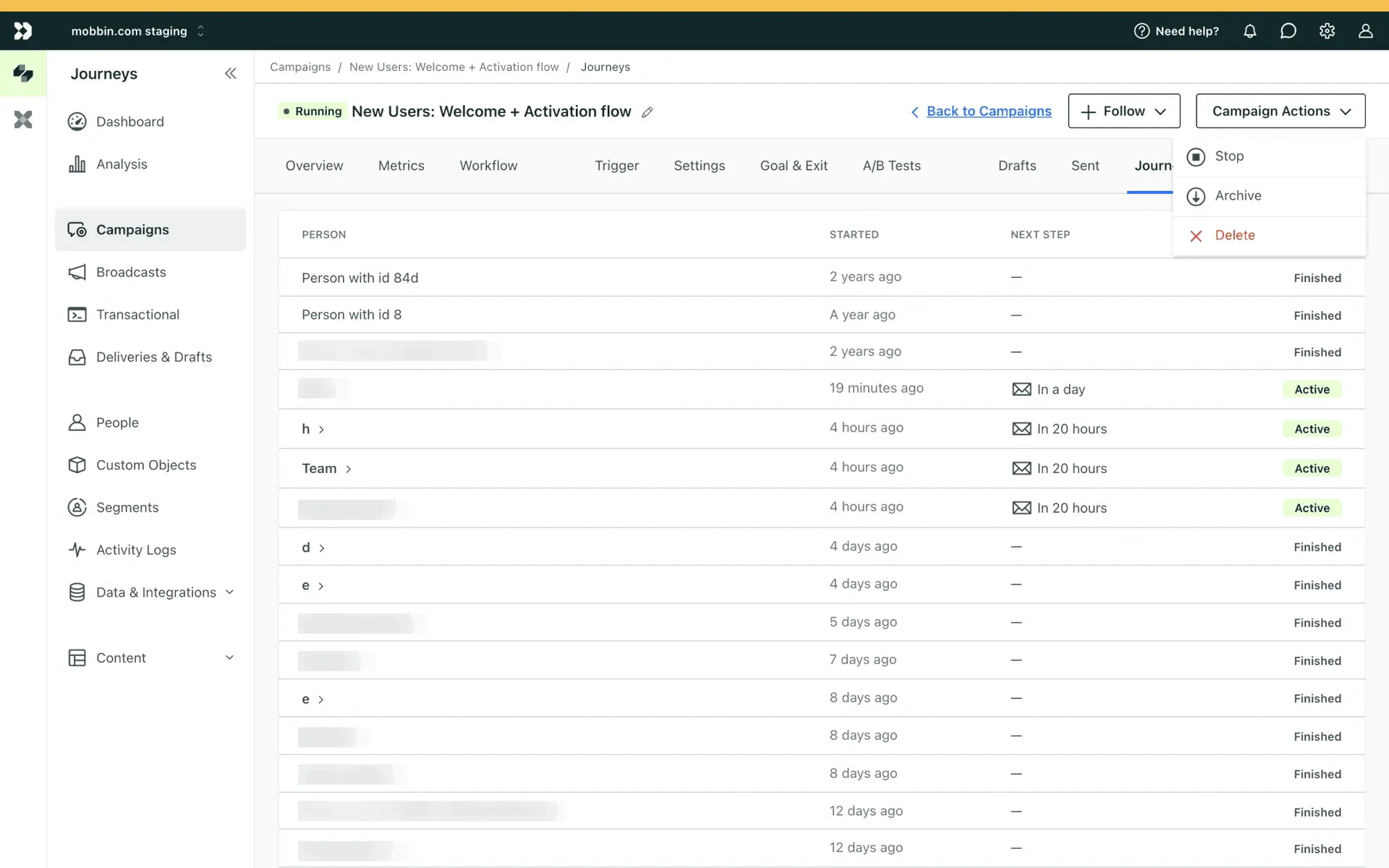The width and height of the screenshot is (1389, 868).
Task: Open Dashboard in sidebar
Action: coord(130,122)
